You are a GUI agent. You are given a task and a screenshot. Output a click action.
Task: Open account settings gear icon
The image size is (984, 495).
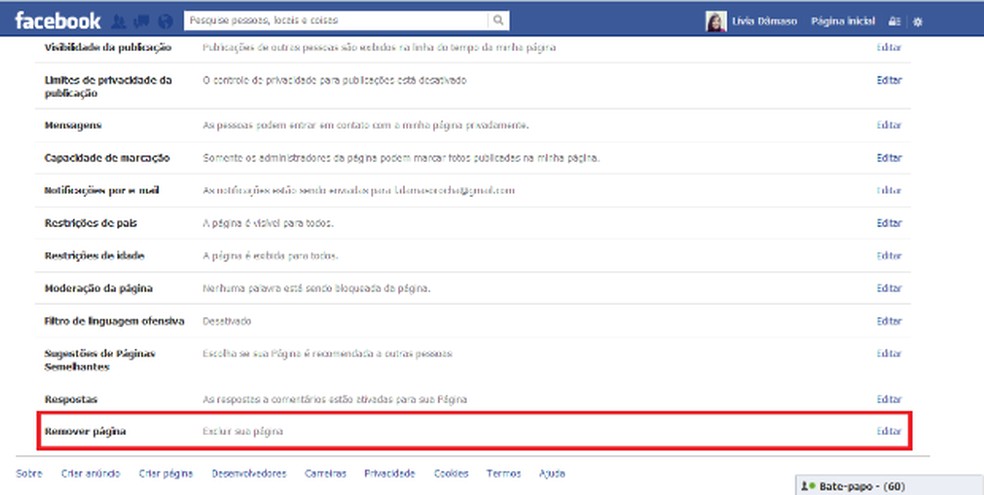tap(917, 21)
